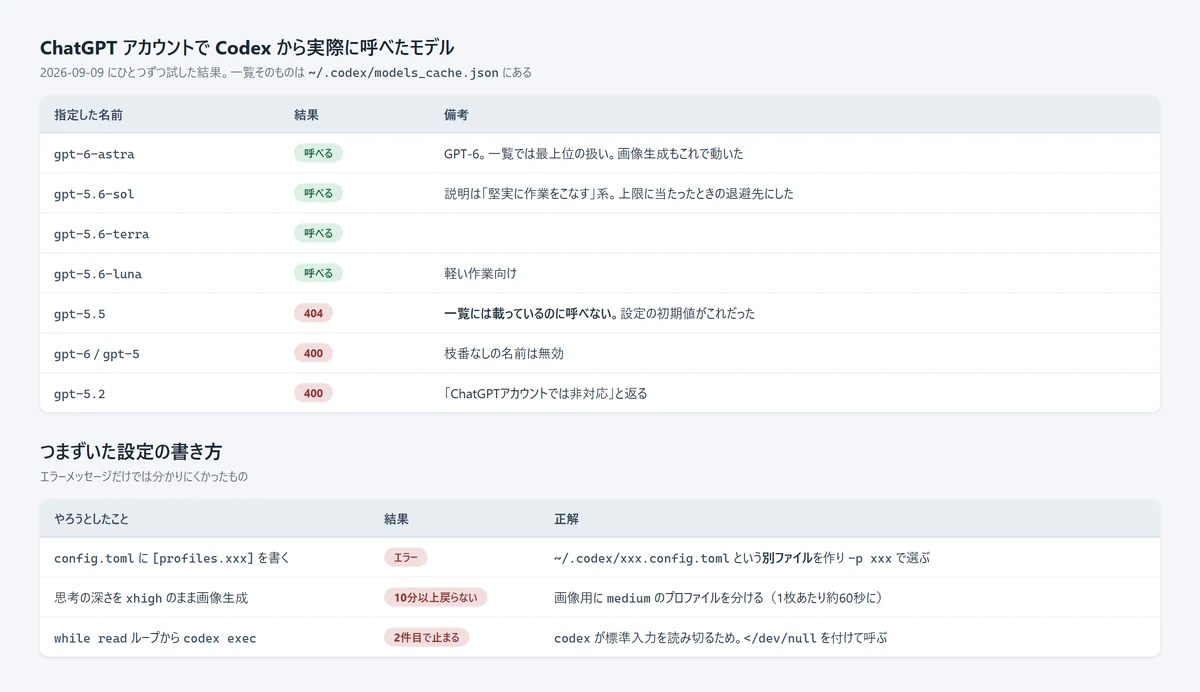Click the path ~/.codex/models_cache.json in subtitle
This screenshot has height=692, width=1200.
coord(403,73)
